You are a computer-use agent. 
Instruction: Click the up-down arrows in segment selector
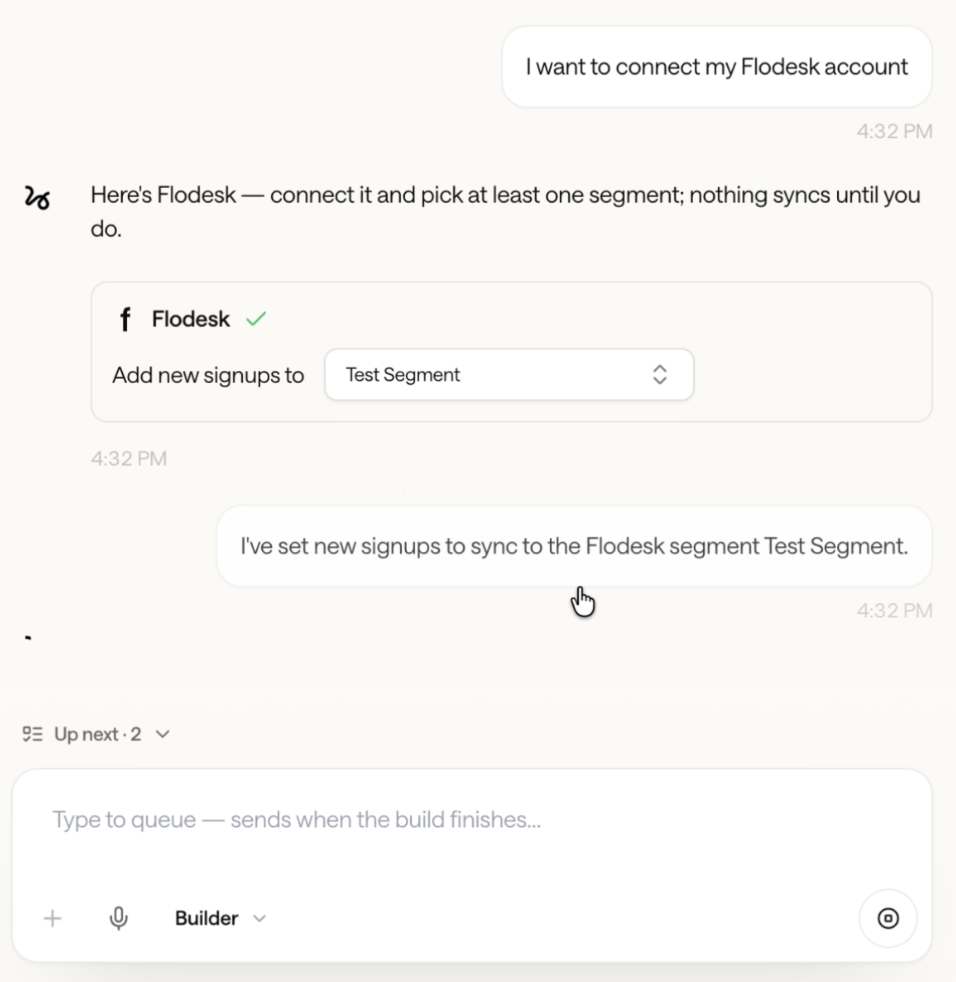click(x=660, y=375)
